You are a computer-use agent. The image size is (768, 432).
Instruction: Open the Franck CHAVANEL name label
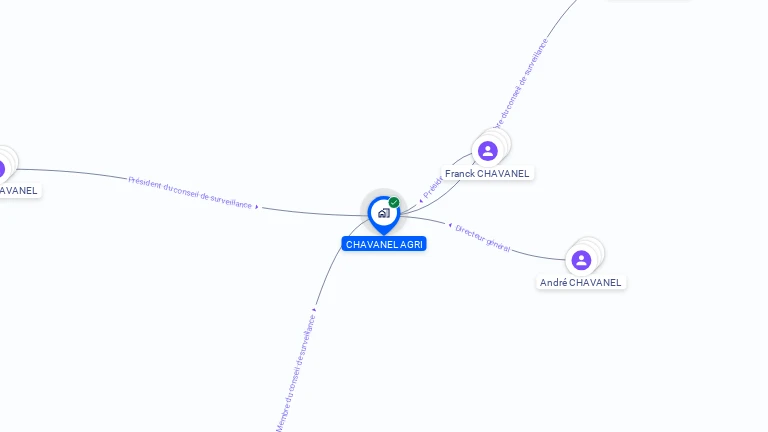(x=487, y=173)
